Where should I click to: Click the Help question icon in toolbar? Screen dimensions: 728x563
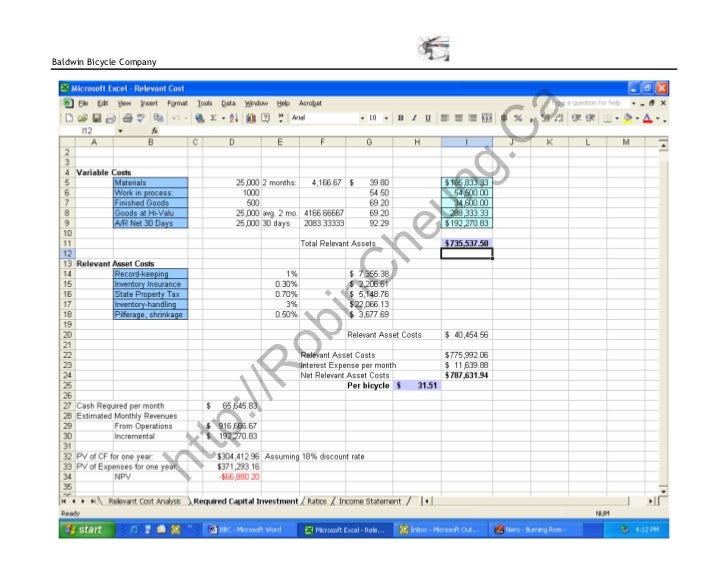[x=266, y=118]
